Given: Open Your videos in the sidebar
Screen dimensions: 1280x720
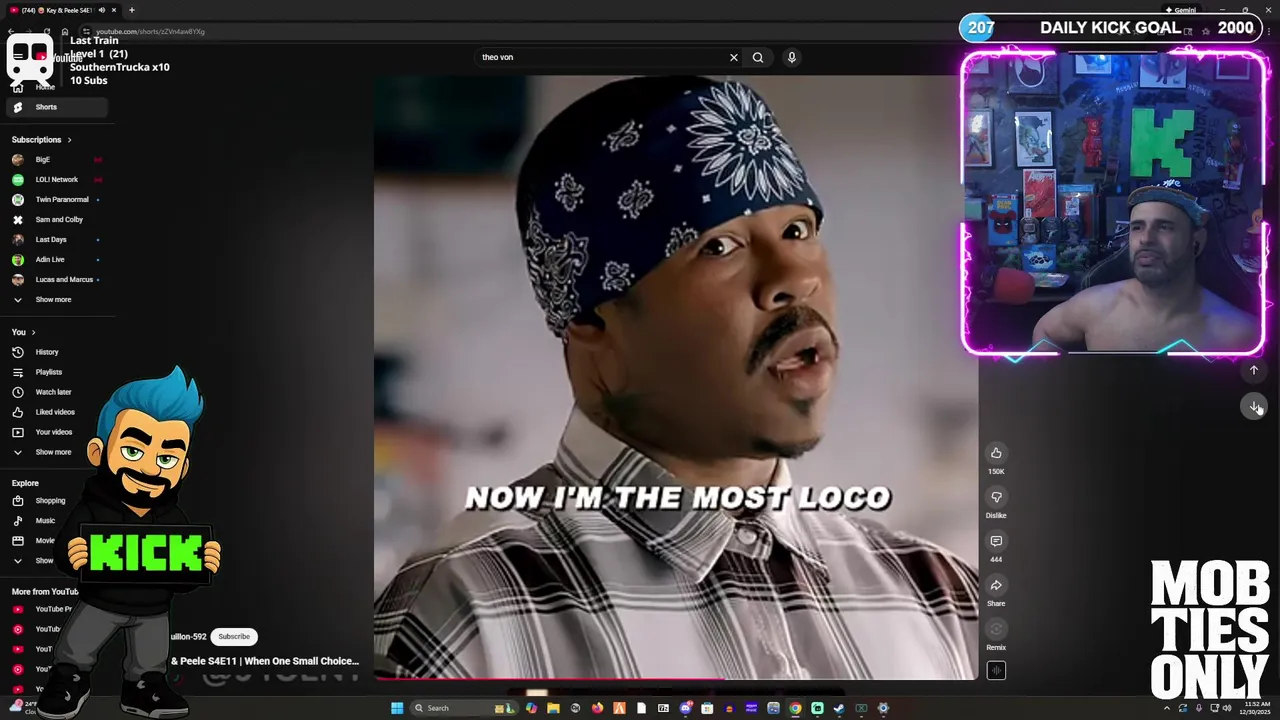Looking at the screenshot, I should pyautogui.click(x=58, y=432).
